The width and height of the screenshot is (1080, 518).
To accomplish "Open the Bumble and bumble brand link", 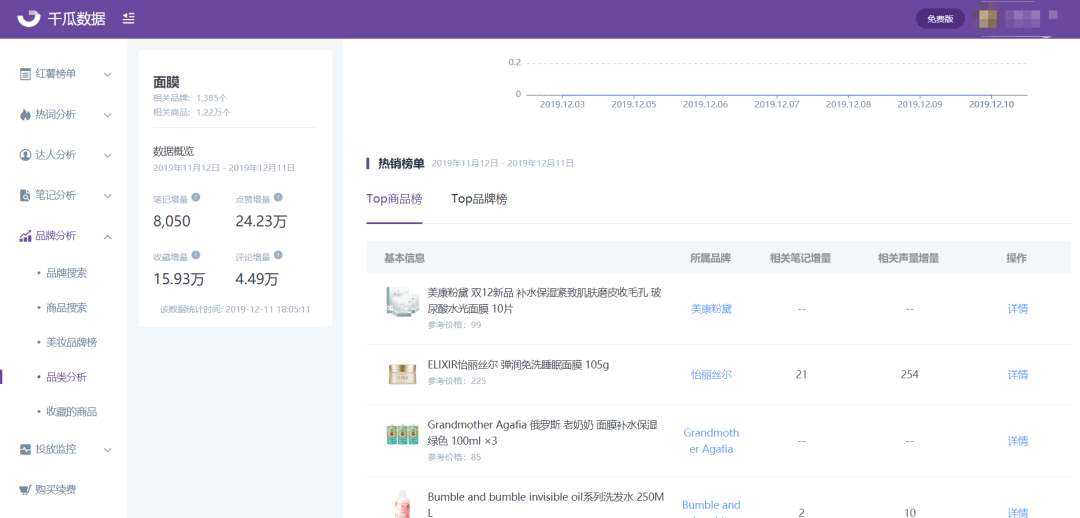I will tap(712, 510).
